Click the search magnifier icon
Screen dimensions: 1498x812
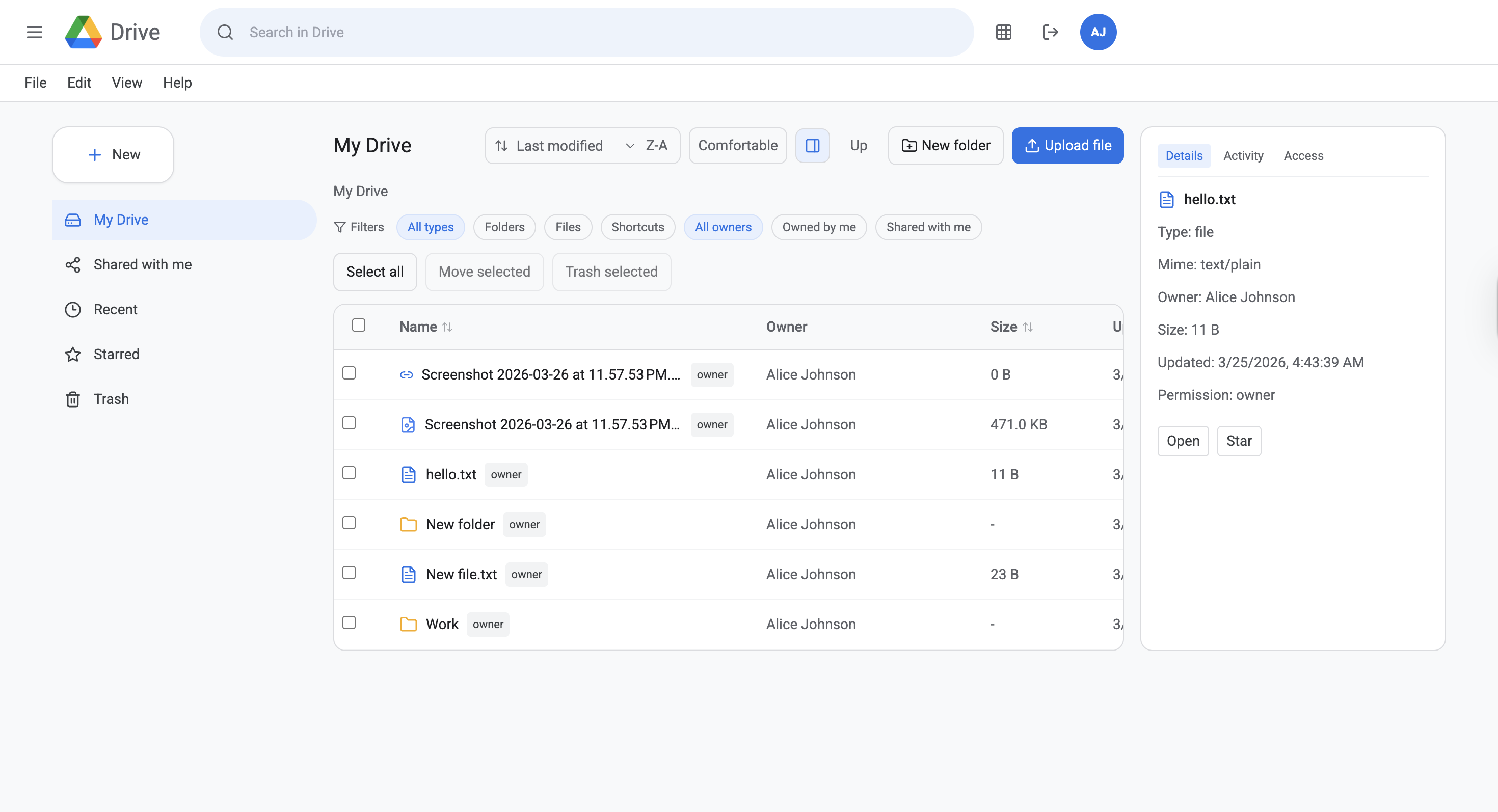tap(225, 32)
